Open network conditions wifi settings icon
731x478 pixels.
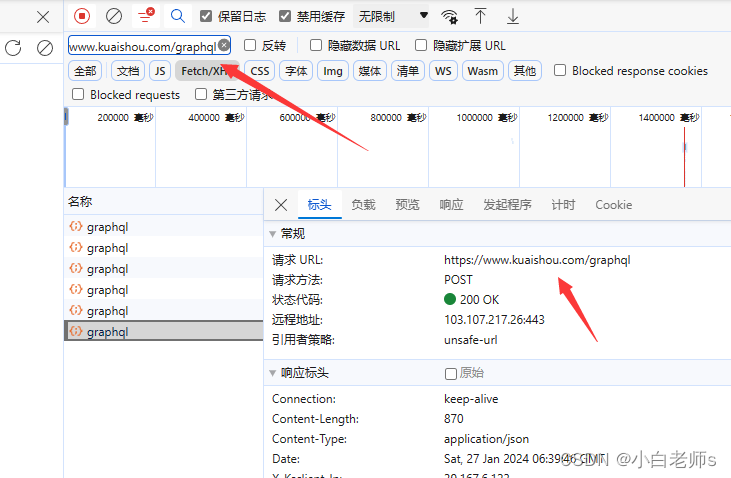(x=449, y=17)
